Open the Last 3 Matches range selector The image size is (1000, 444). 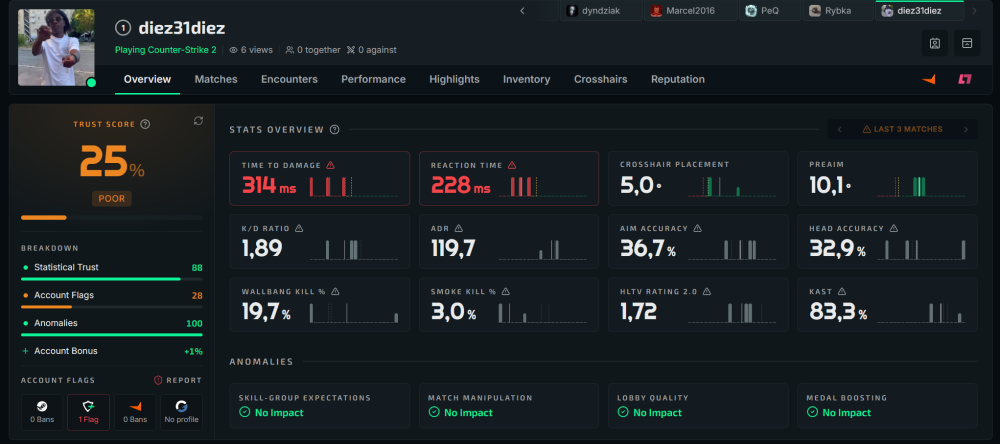tap(902, 130)
